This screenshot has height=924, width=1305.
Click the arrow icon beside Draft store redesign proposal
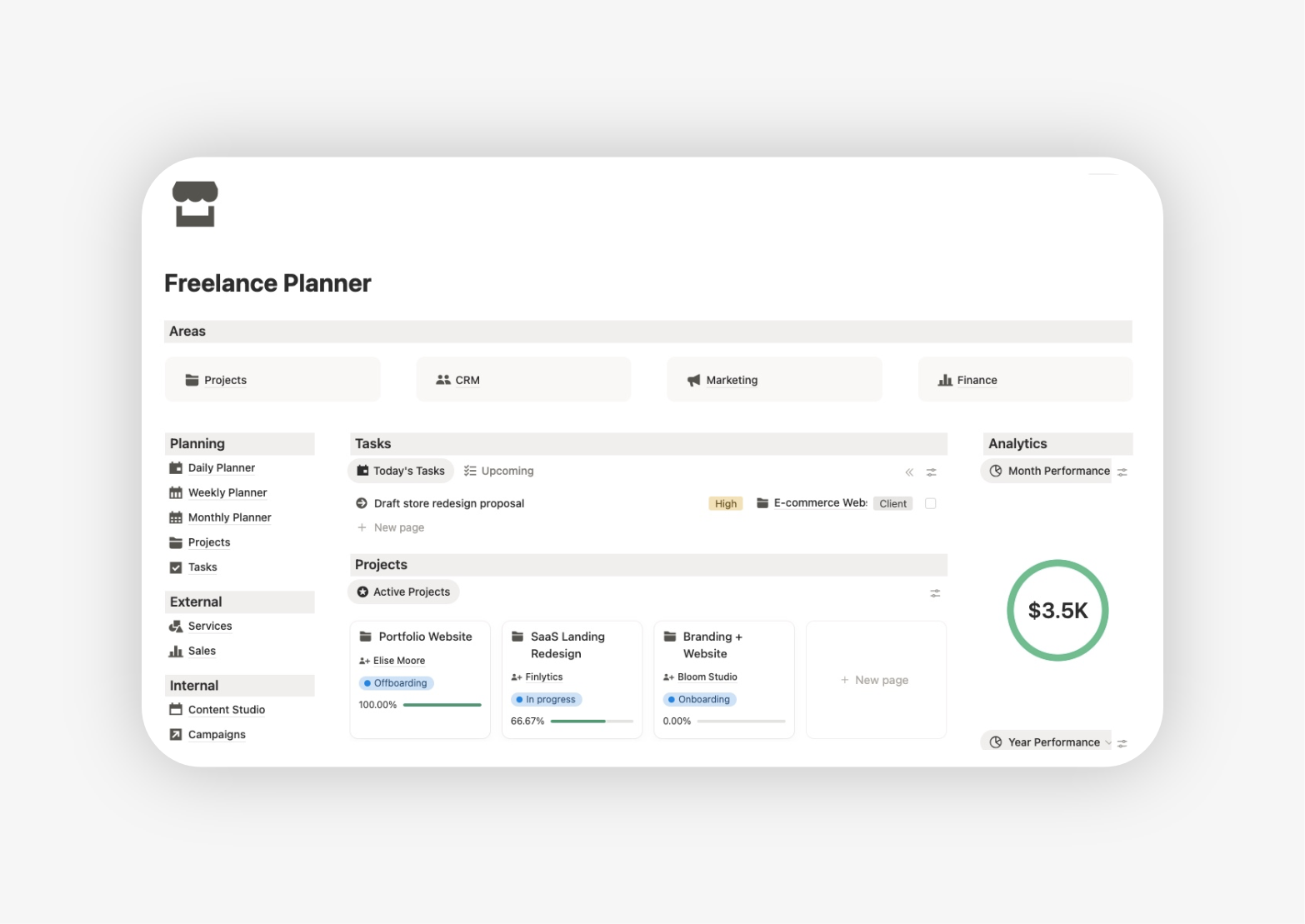[361, 502]
